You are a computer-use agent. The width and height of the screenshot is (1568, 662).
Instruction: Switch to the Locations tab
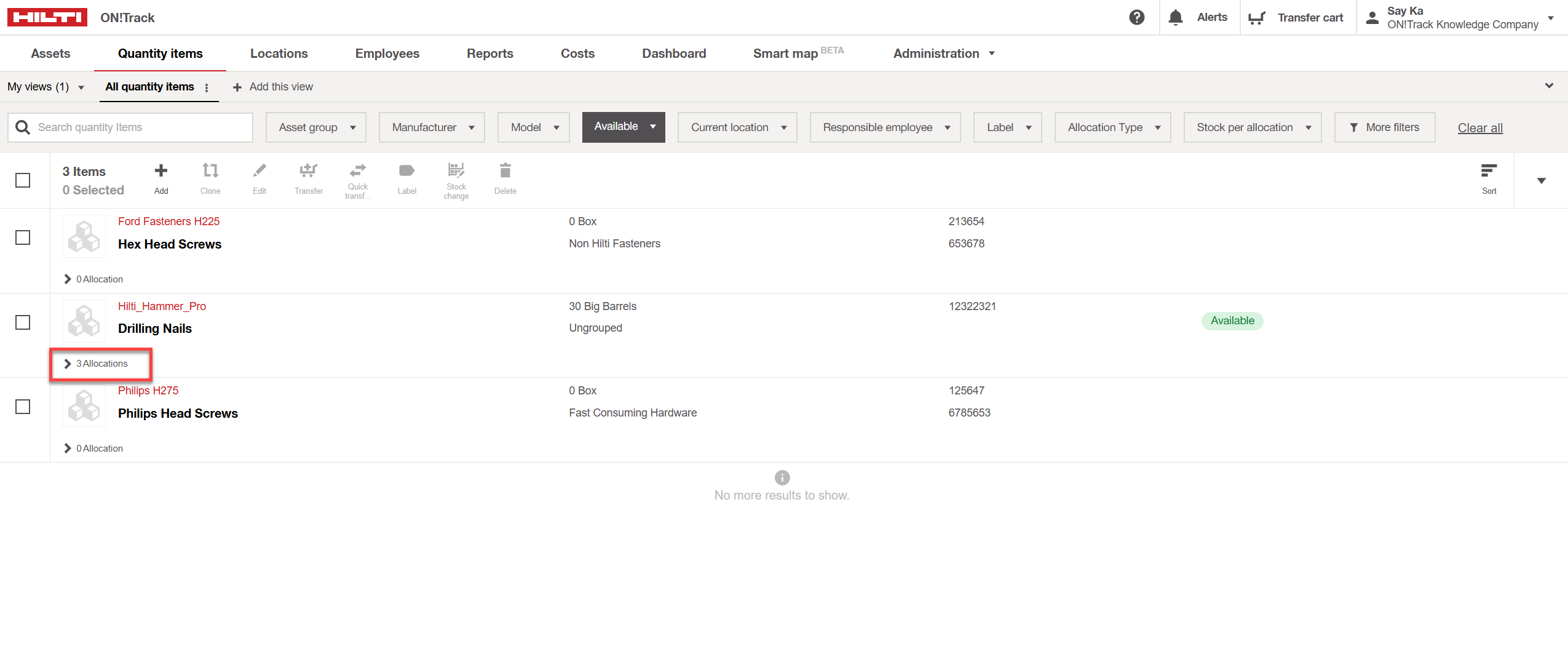pos(279,54)
